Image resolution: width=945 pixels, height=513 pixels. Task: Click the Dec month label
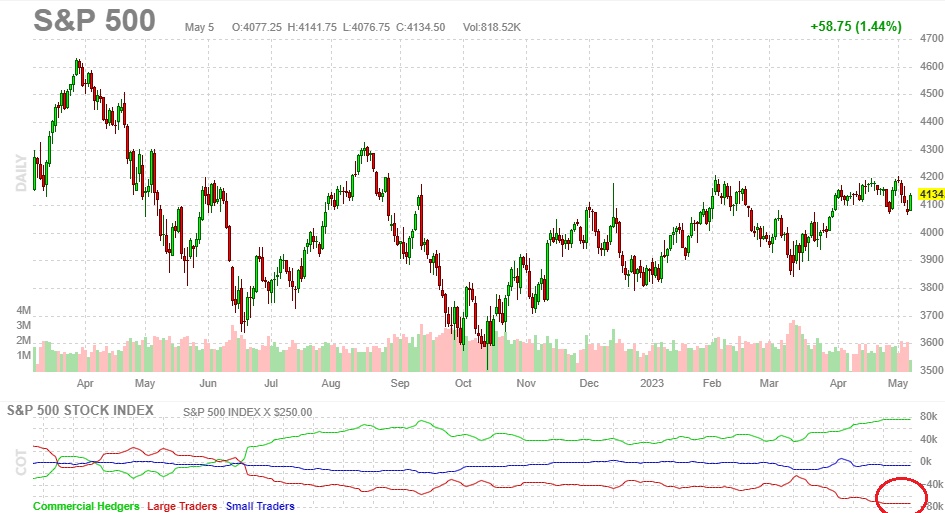(x=589, y=383)
